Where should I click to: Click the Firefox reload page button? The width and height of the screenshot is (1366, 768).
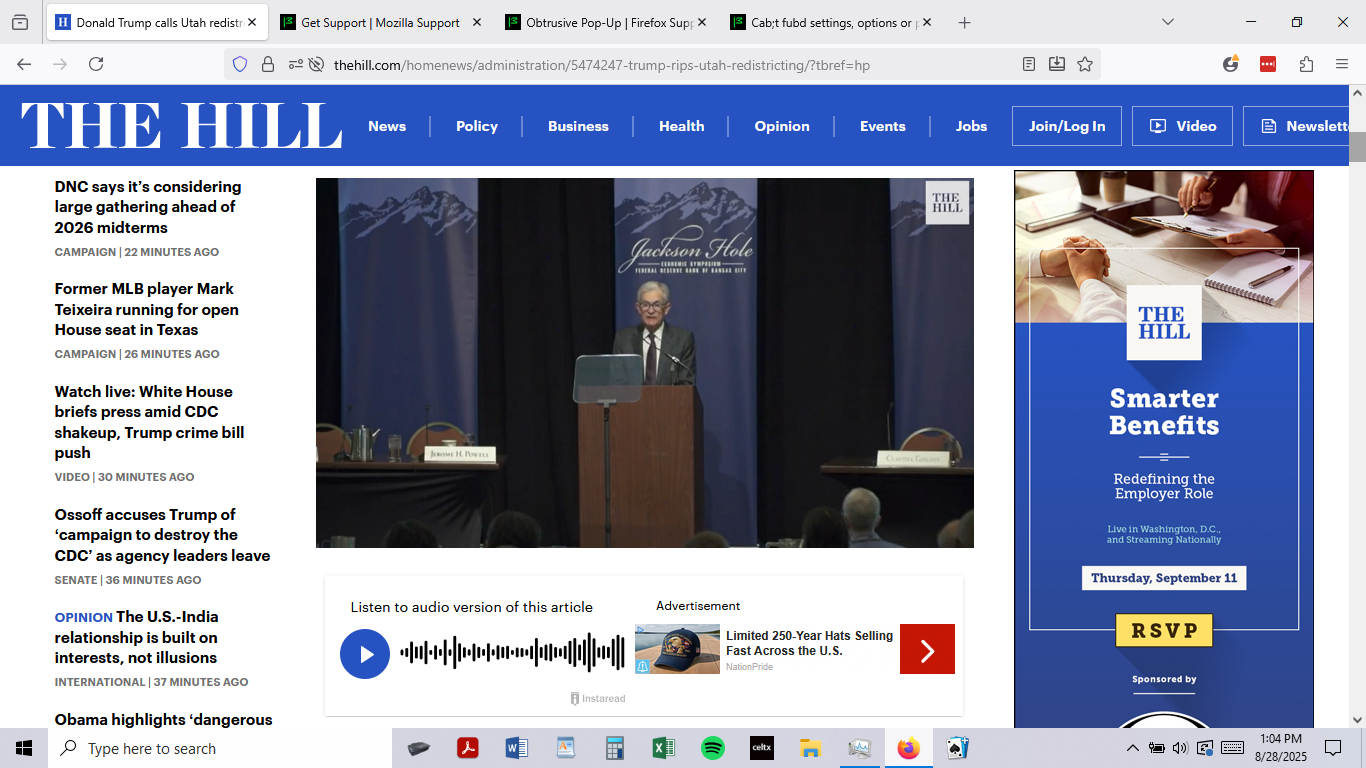pyautogui.click(x=96, y=64)
